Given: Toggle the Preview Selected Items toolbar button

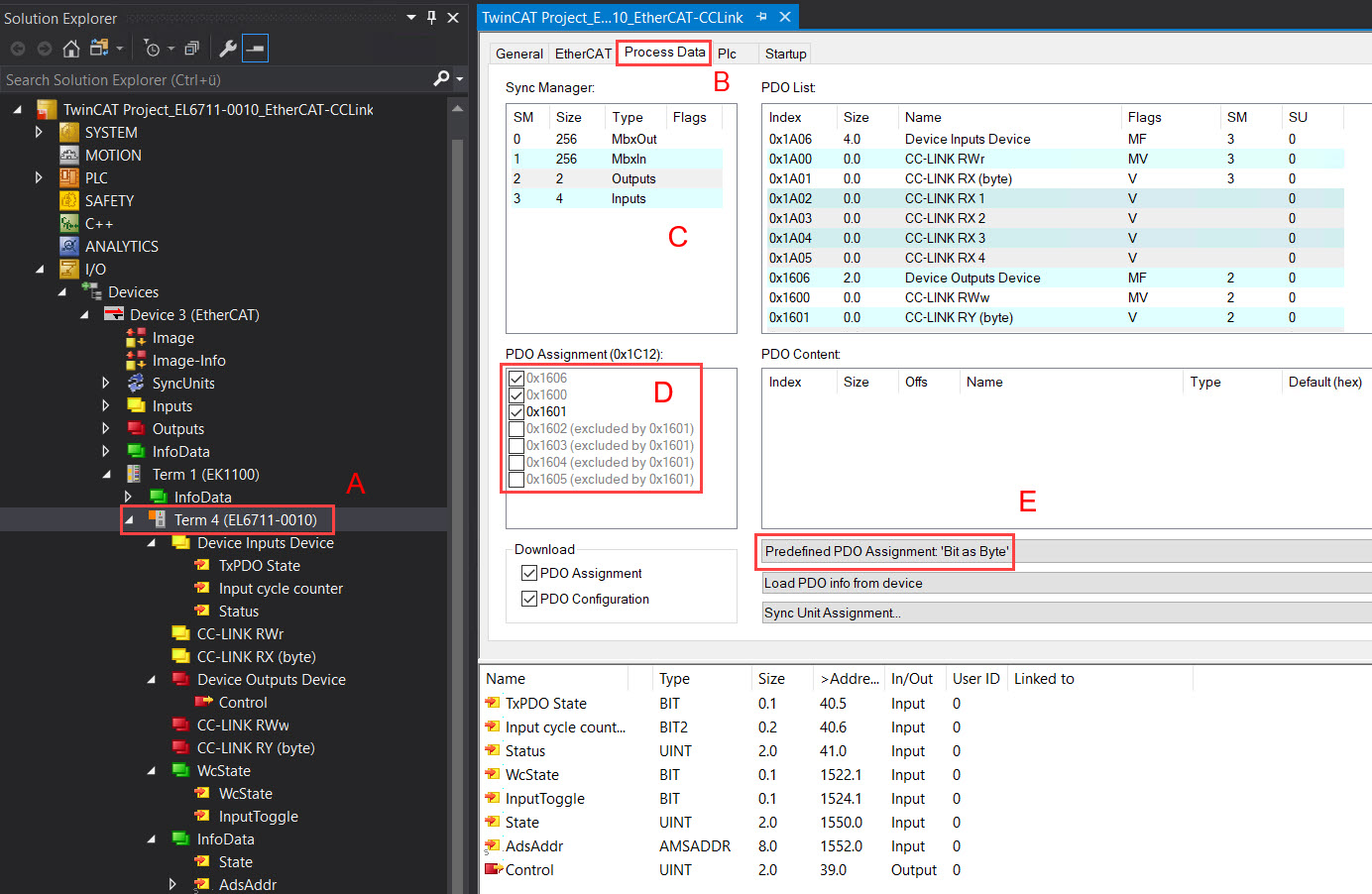Looking at the screenshot, I should (x=255, y=48).
